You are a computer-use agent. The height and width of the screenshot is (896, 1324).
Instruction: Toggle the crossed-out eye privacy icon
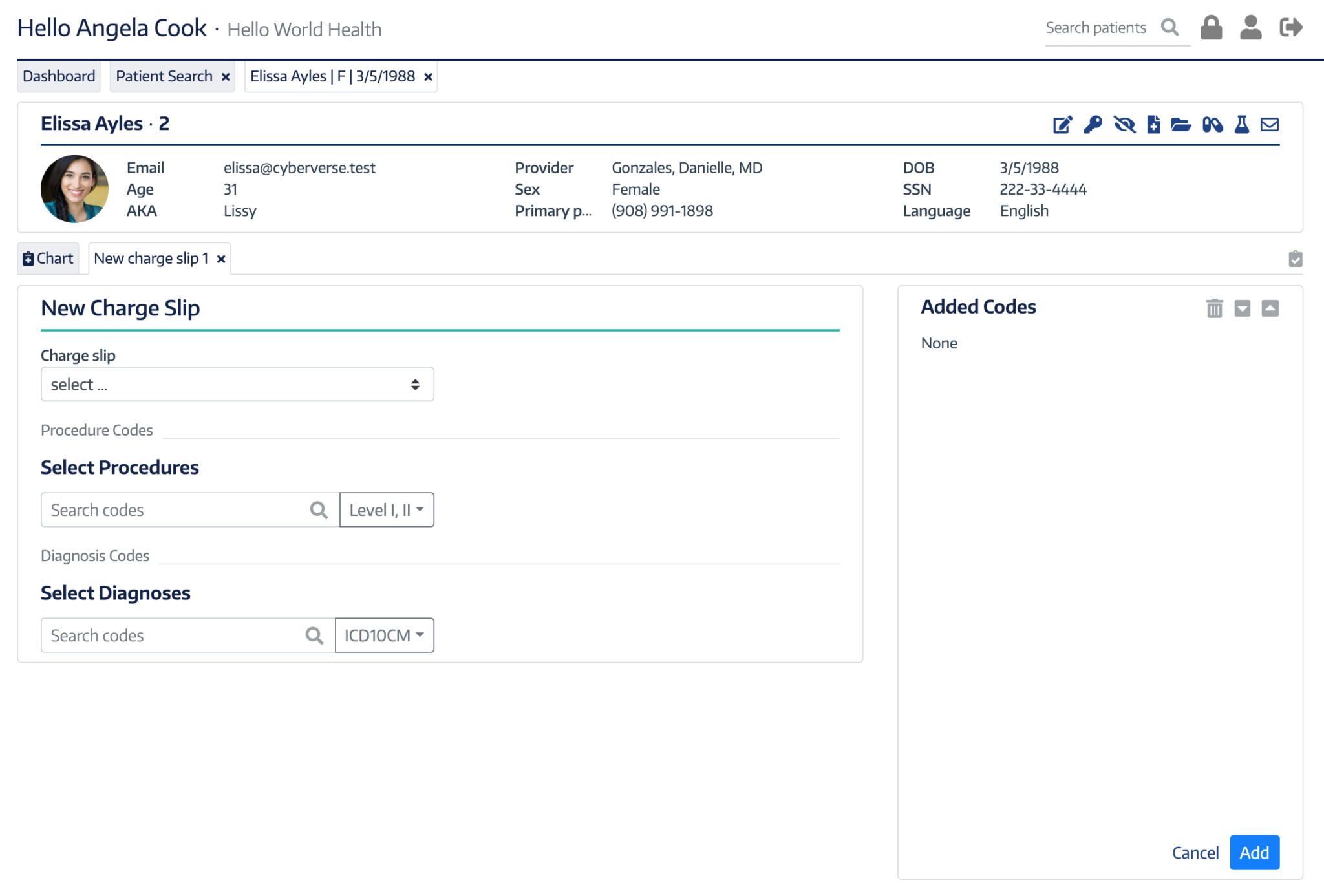click(1125, 125)
